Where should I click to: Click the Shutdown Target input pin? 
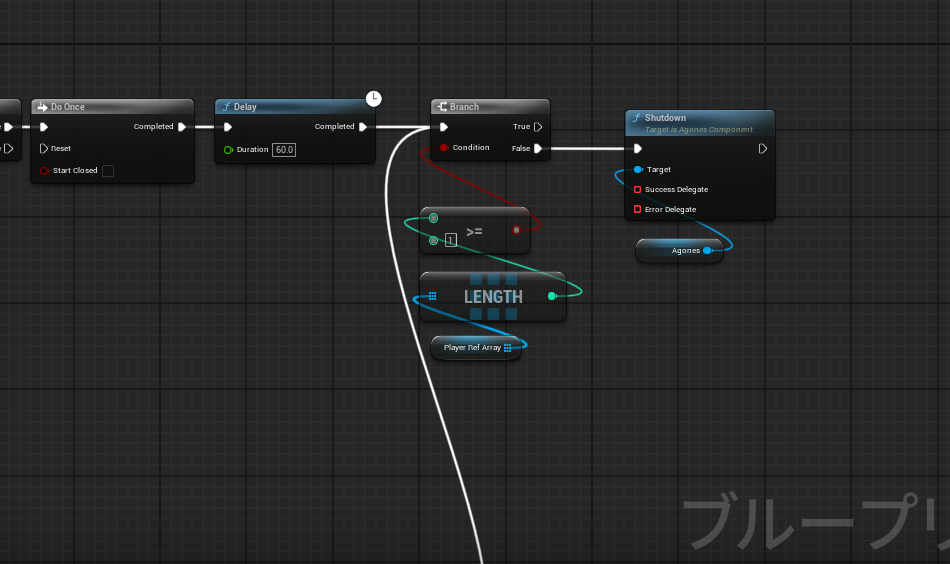pos(638,169)
